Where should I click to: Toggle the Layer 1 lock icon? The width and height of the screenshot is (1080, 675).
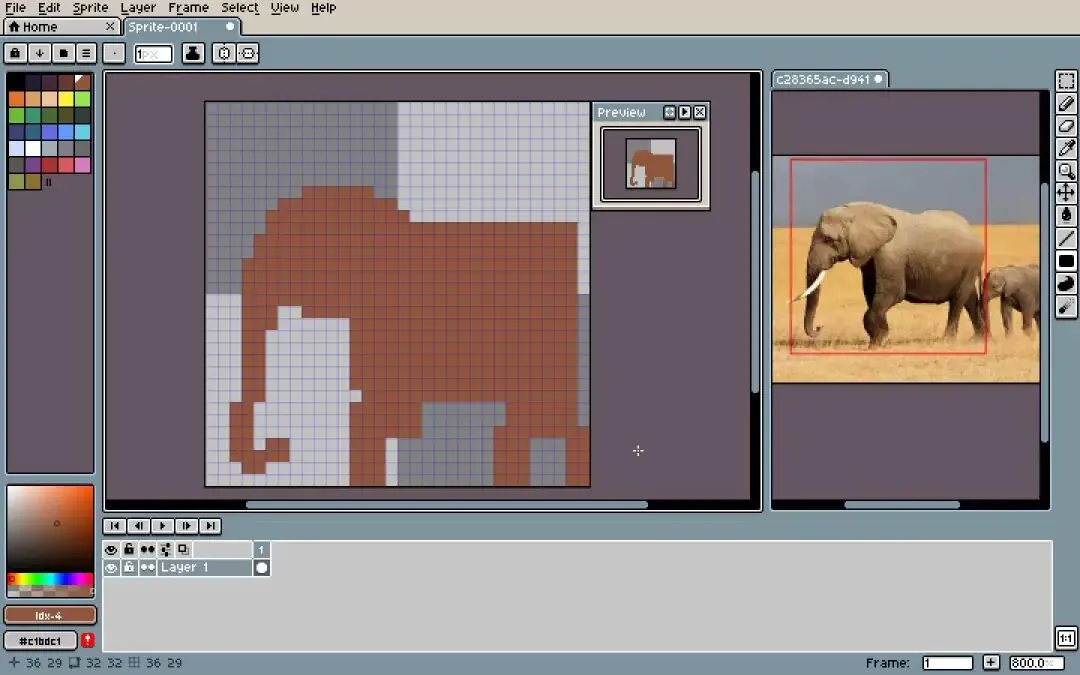129,568
